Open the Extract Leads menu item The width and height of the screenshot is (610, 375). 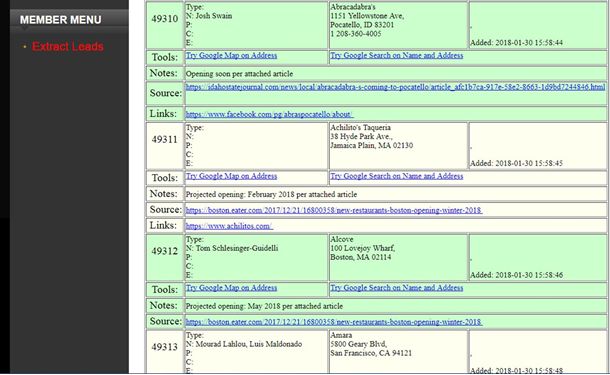coord(68,46)
